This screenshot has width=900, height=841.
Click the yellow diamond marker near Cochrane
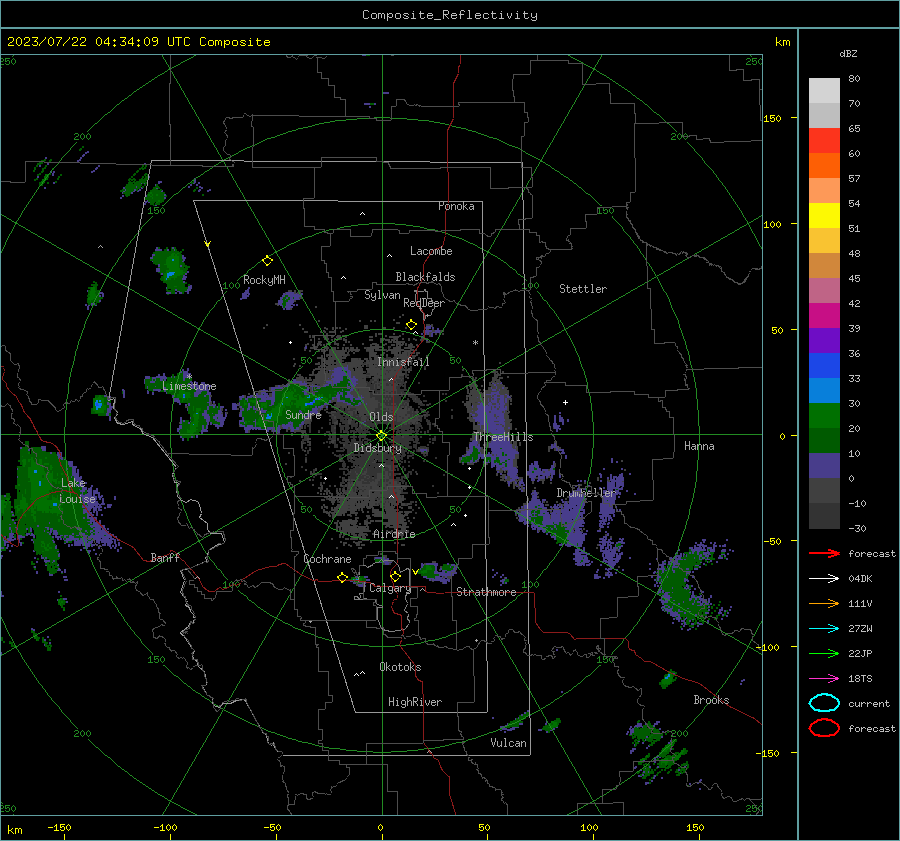point(342,577)
